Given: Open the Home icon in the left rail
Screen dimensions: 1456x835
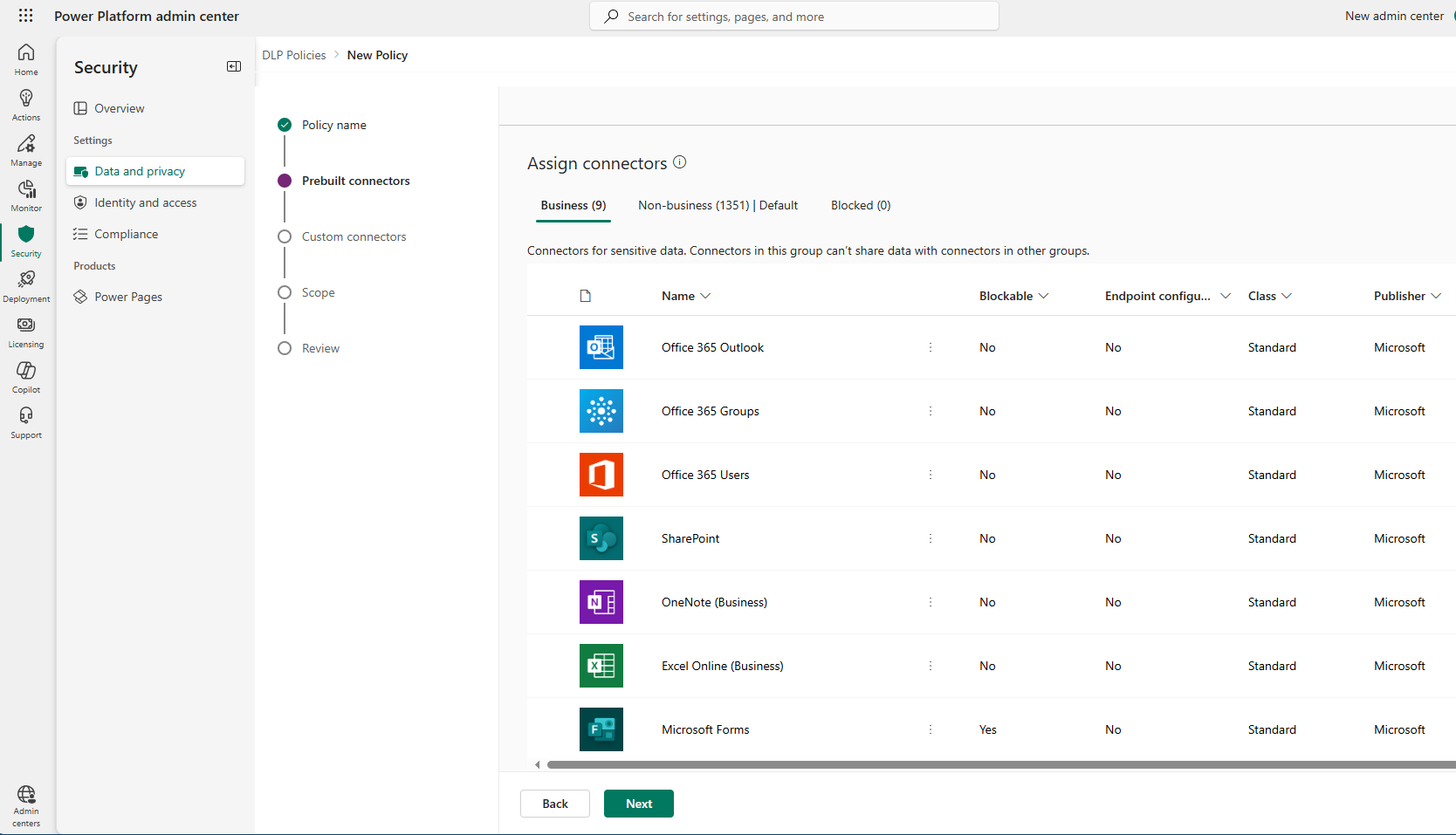Looking at the screenshot, I should (25, 58).
